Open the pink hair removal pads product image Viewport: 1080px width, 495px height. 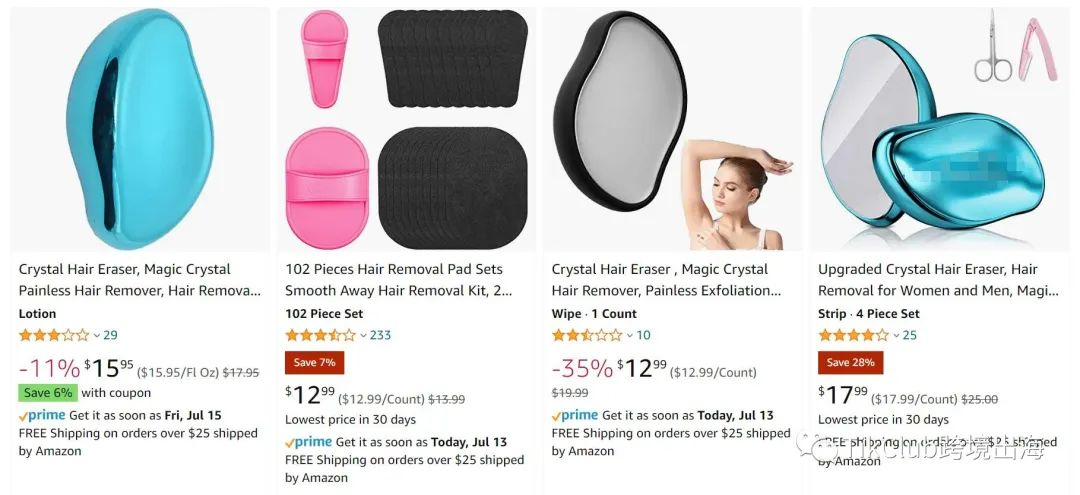406,129
